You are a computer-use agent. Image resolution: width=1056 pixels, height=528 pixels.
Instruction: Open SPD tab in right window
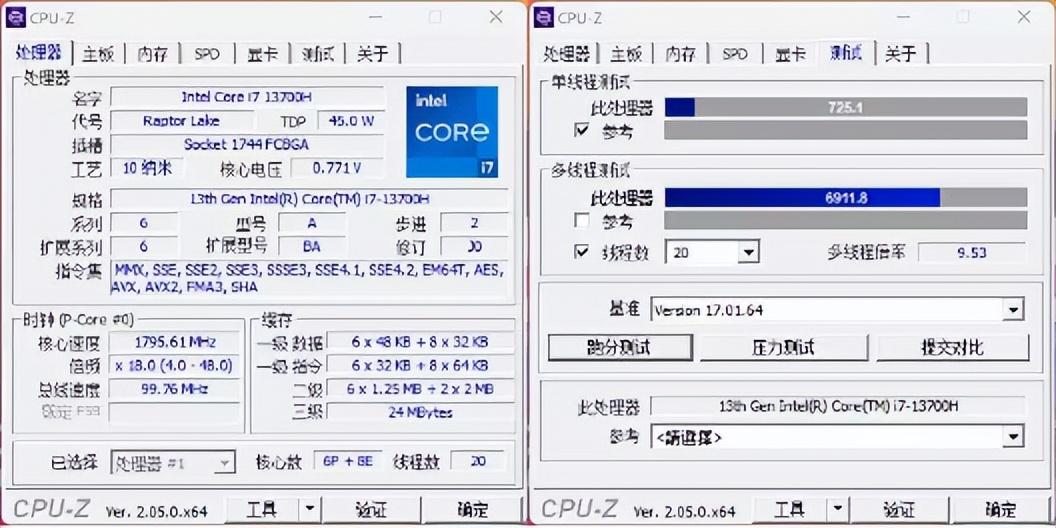[x=735, y=54]
